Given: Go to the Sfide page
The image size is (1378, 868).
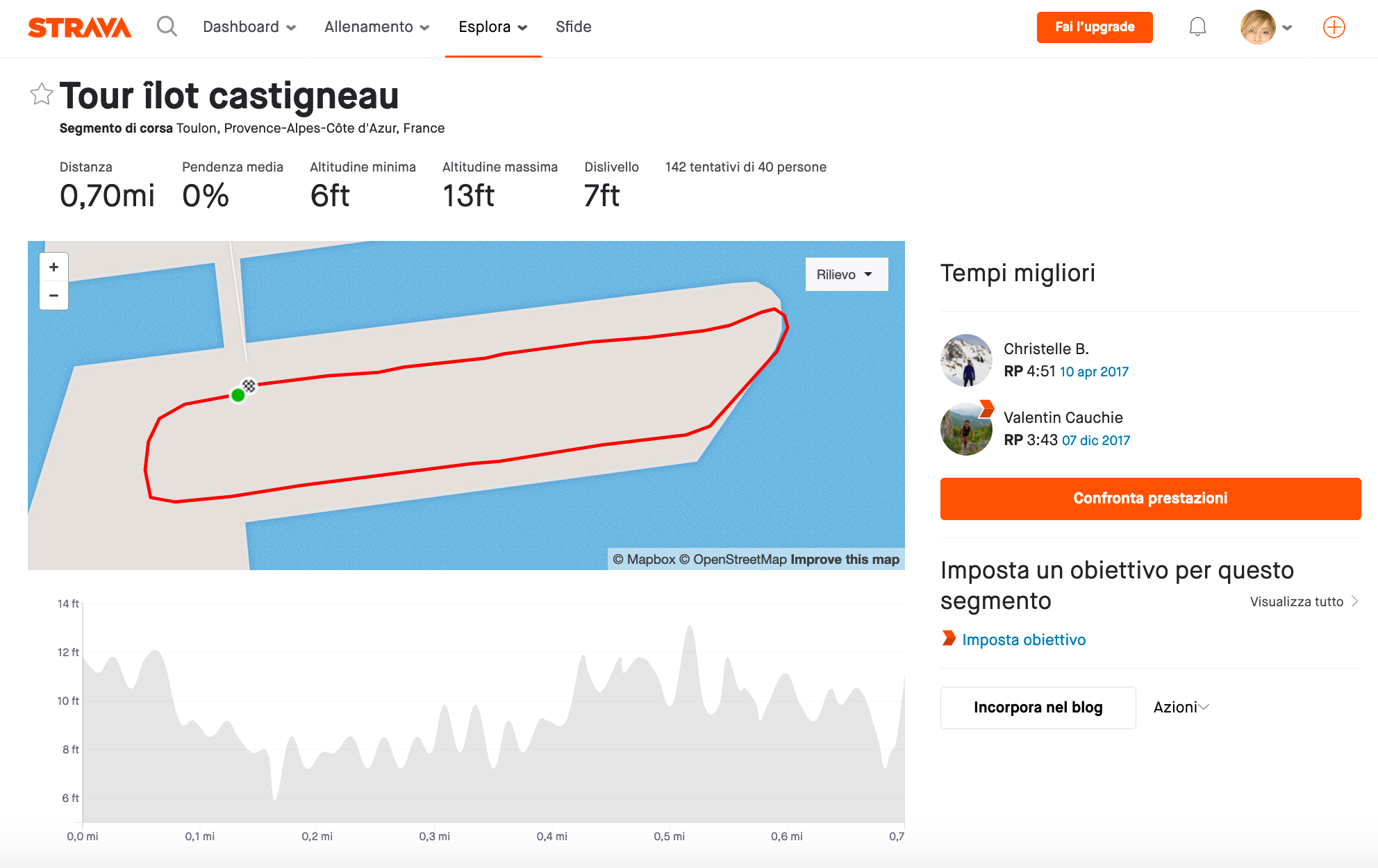Looking at the screenshot, I should coord(573,27).
